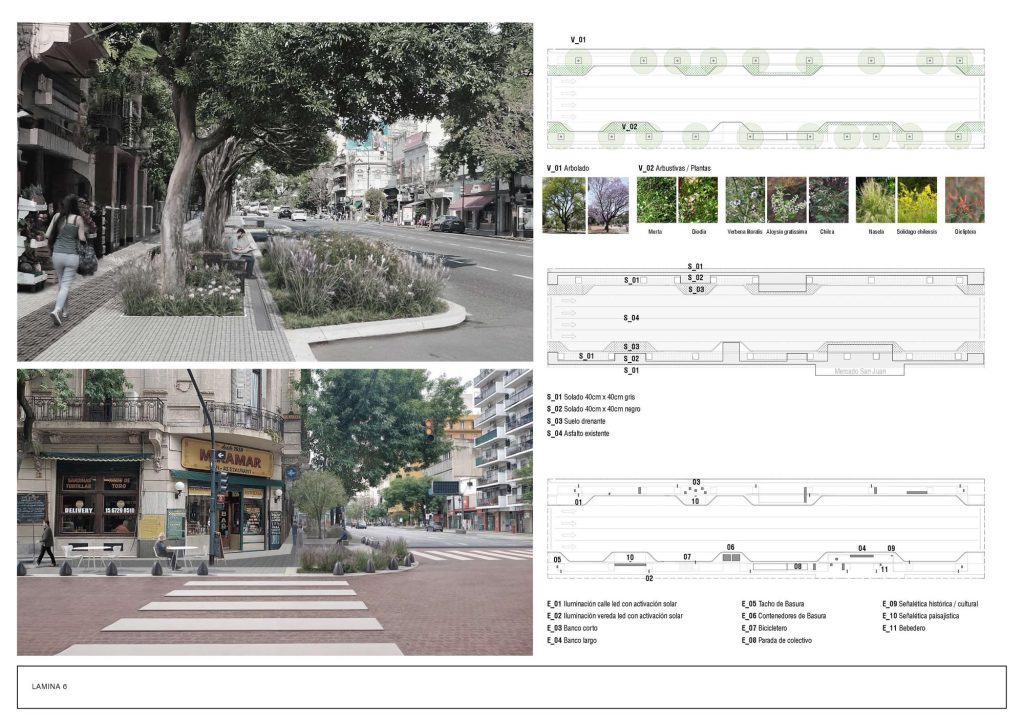This screenshot has height=724, width=1024.
Task: Select the E_11 Bebedero legend entry
Action: click(x=903, y=628)
